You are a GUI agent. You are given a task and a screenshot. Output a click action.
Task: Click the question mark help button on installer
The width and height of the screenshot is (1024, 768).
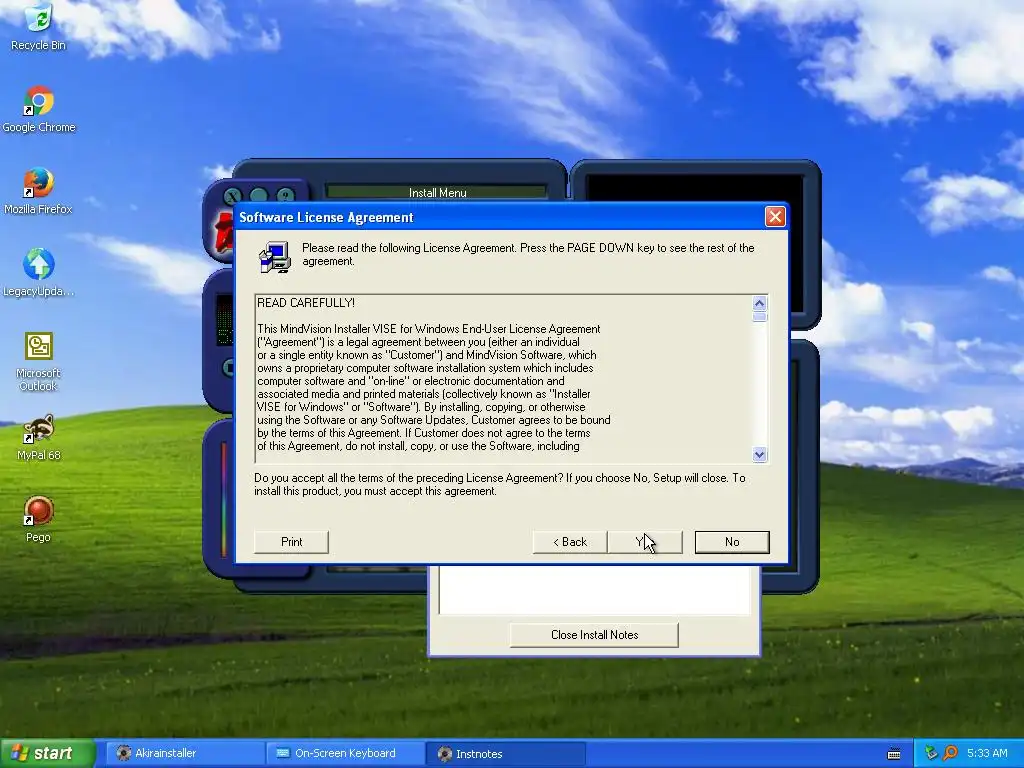point(285,195)
